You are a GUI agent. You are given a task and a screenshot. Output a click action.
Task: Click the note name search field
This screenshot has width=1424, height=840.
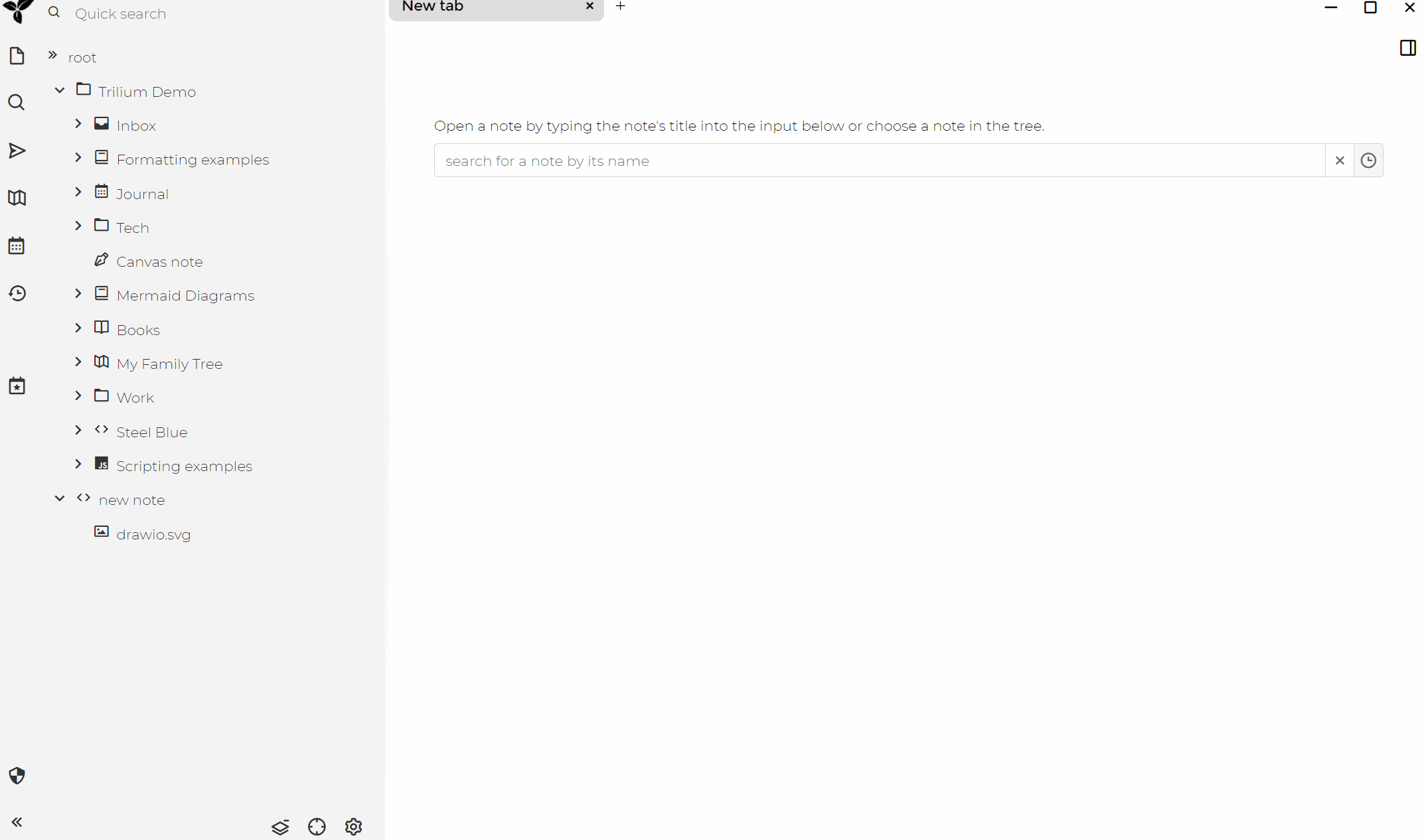(x=879, y=161)
